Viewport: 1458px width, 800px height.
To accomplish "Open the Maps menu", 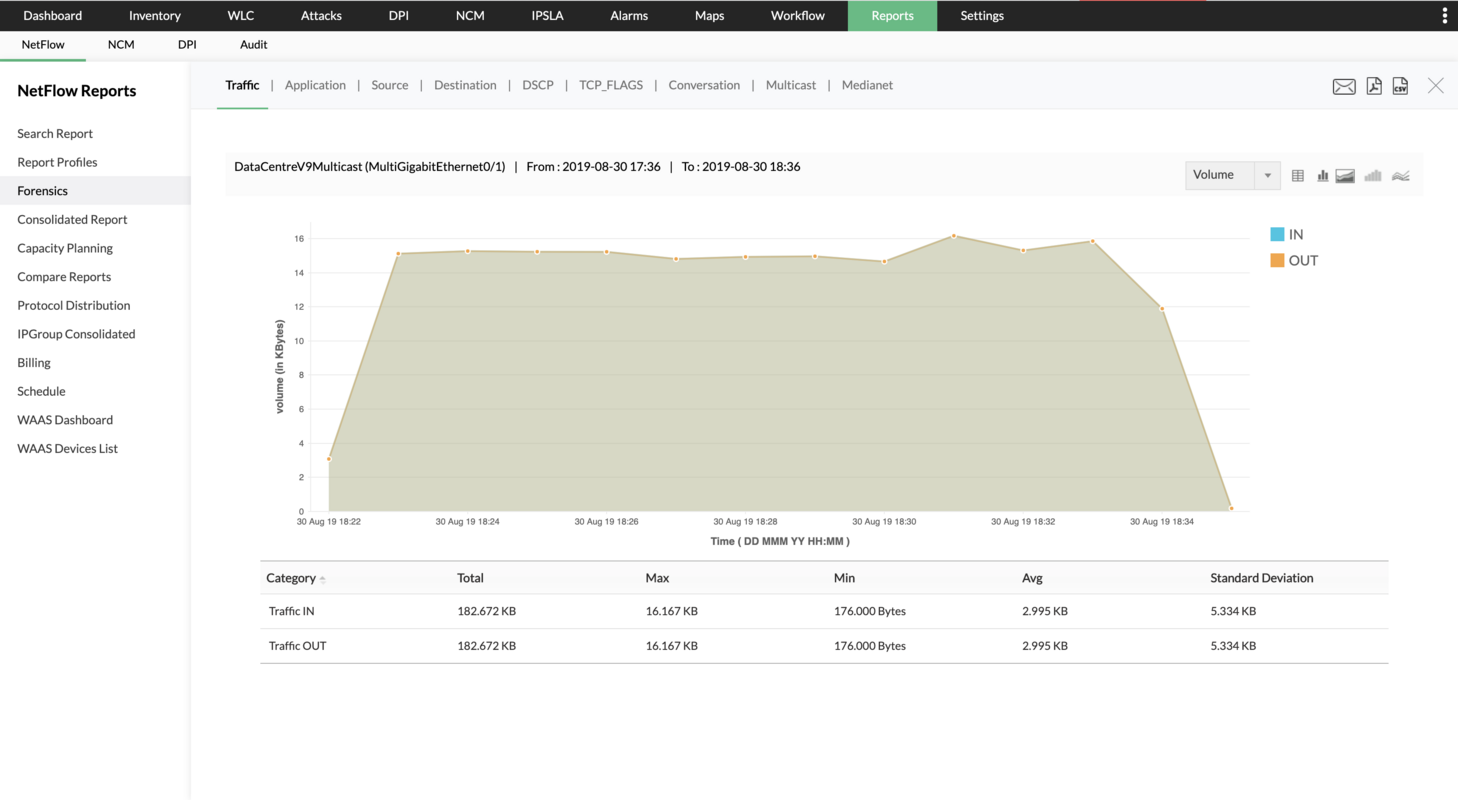I will click(709, 16).
